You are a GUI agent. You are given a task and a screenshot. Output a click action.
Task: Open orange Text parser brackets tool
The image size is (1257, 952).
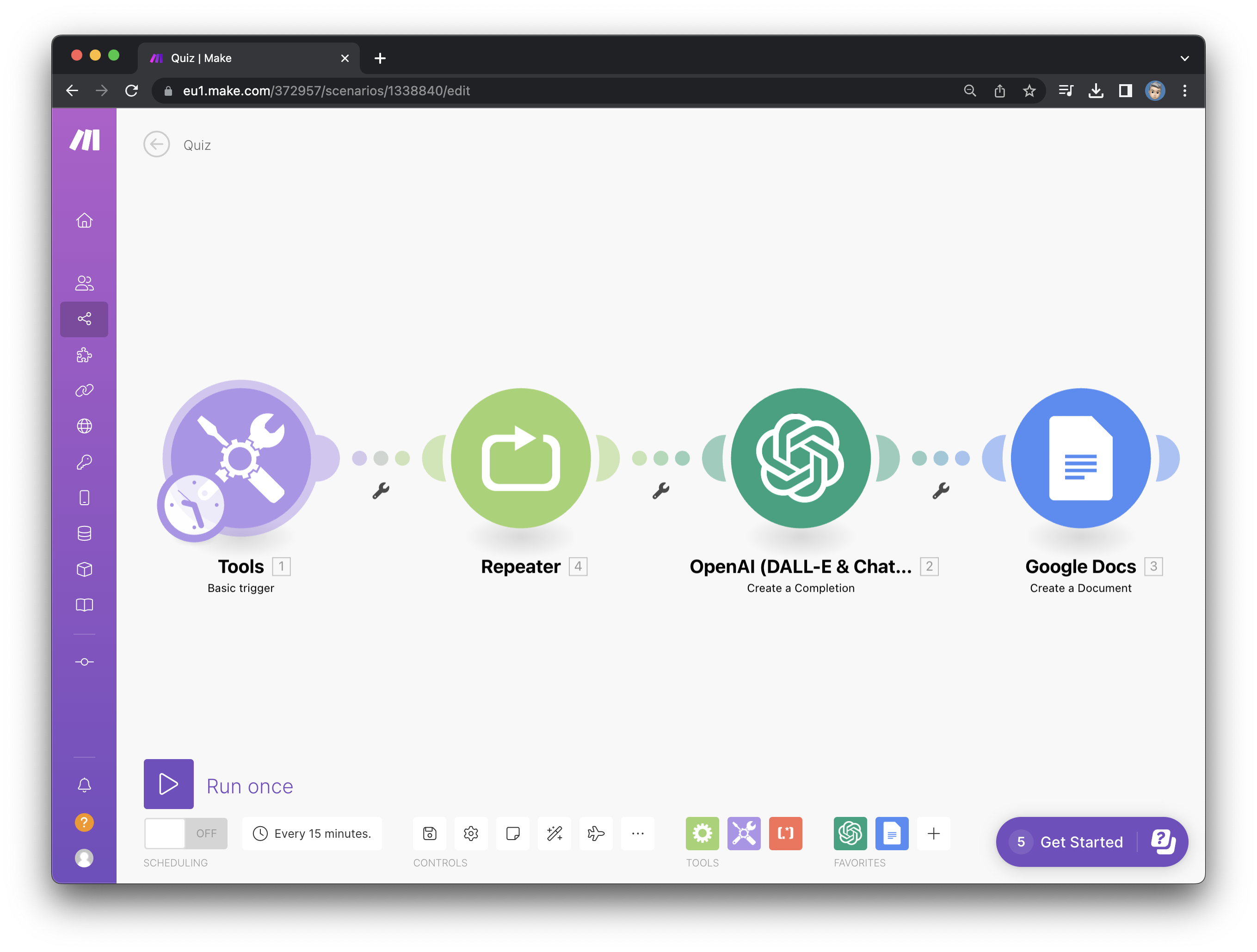(x=785, y=834)
